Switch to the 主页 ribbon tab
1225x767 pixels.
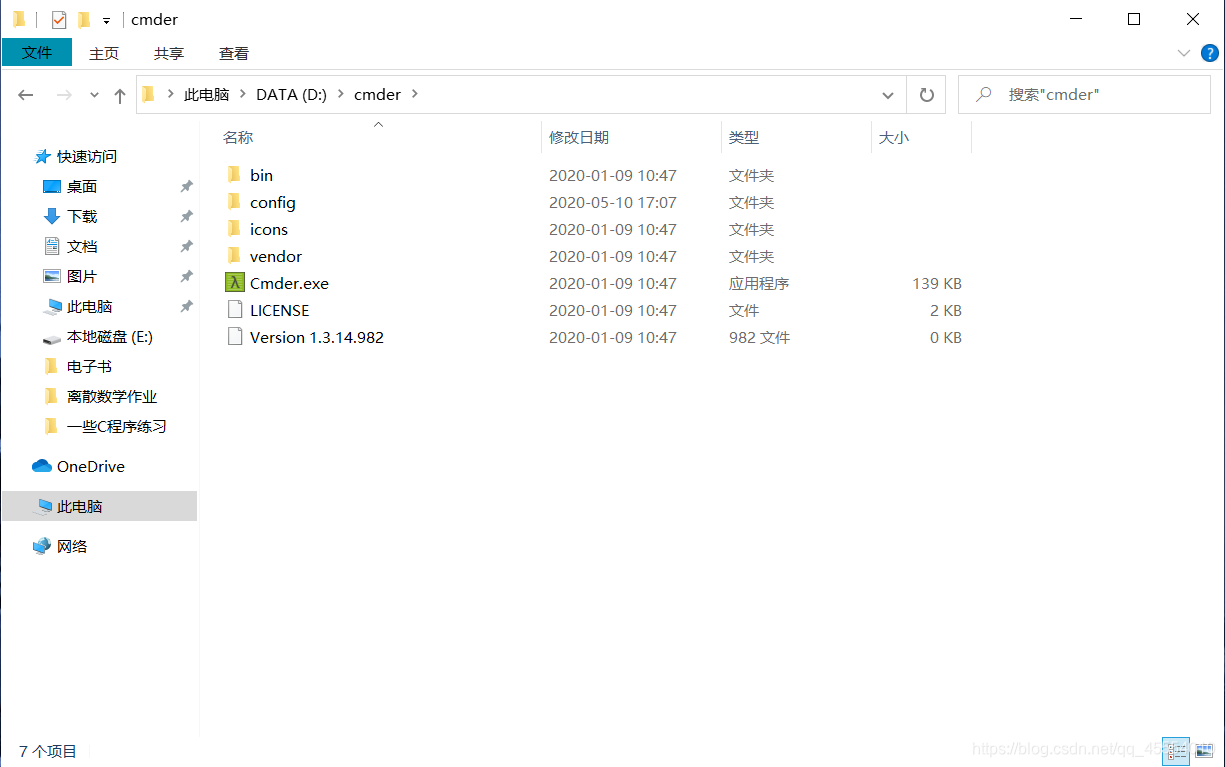pos(104,53)
